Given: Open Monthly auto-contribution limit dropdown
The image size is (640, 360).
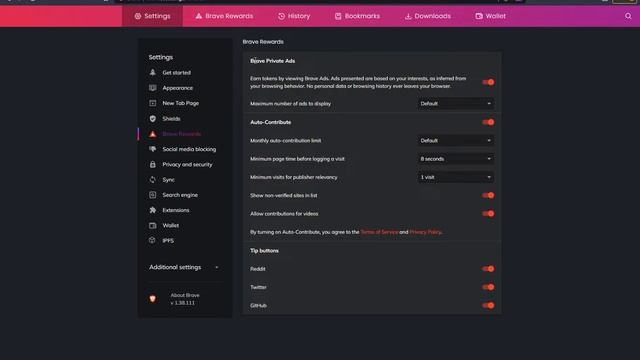Looking at the screenshot, I should pos(456,140).
